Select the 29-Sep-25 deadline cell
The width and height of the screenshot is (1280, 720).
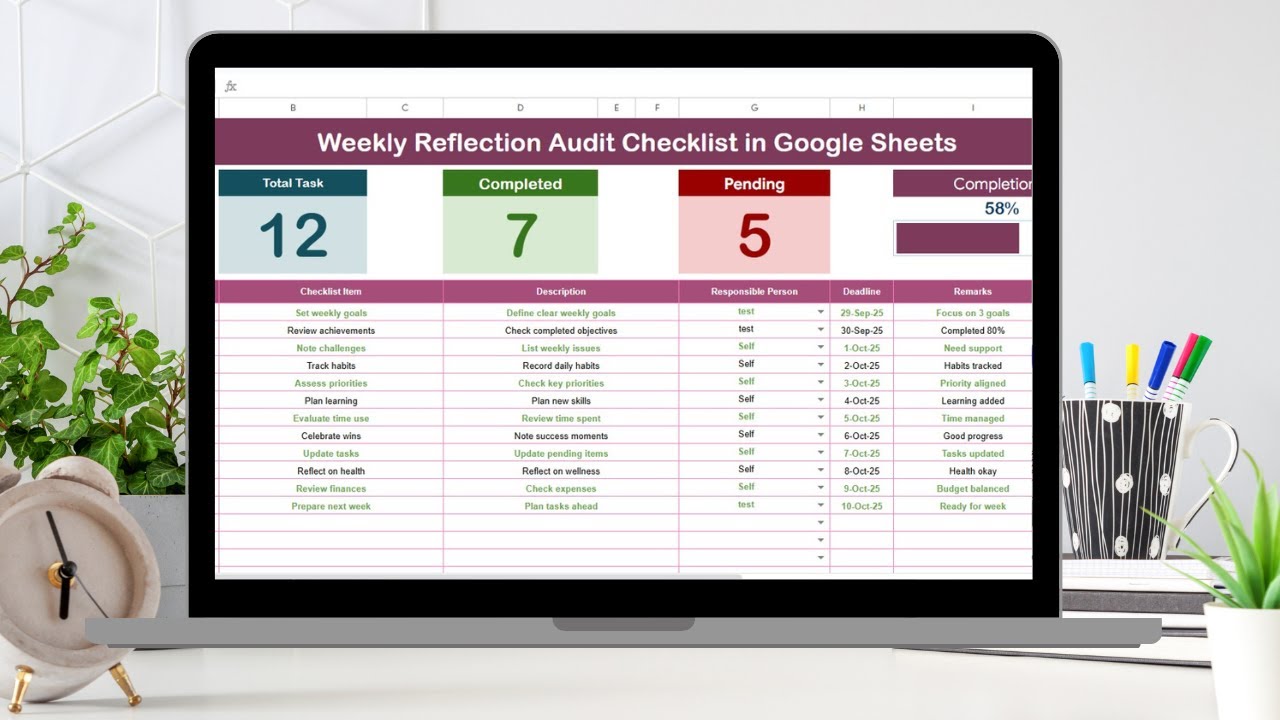coord(861,313)
